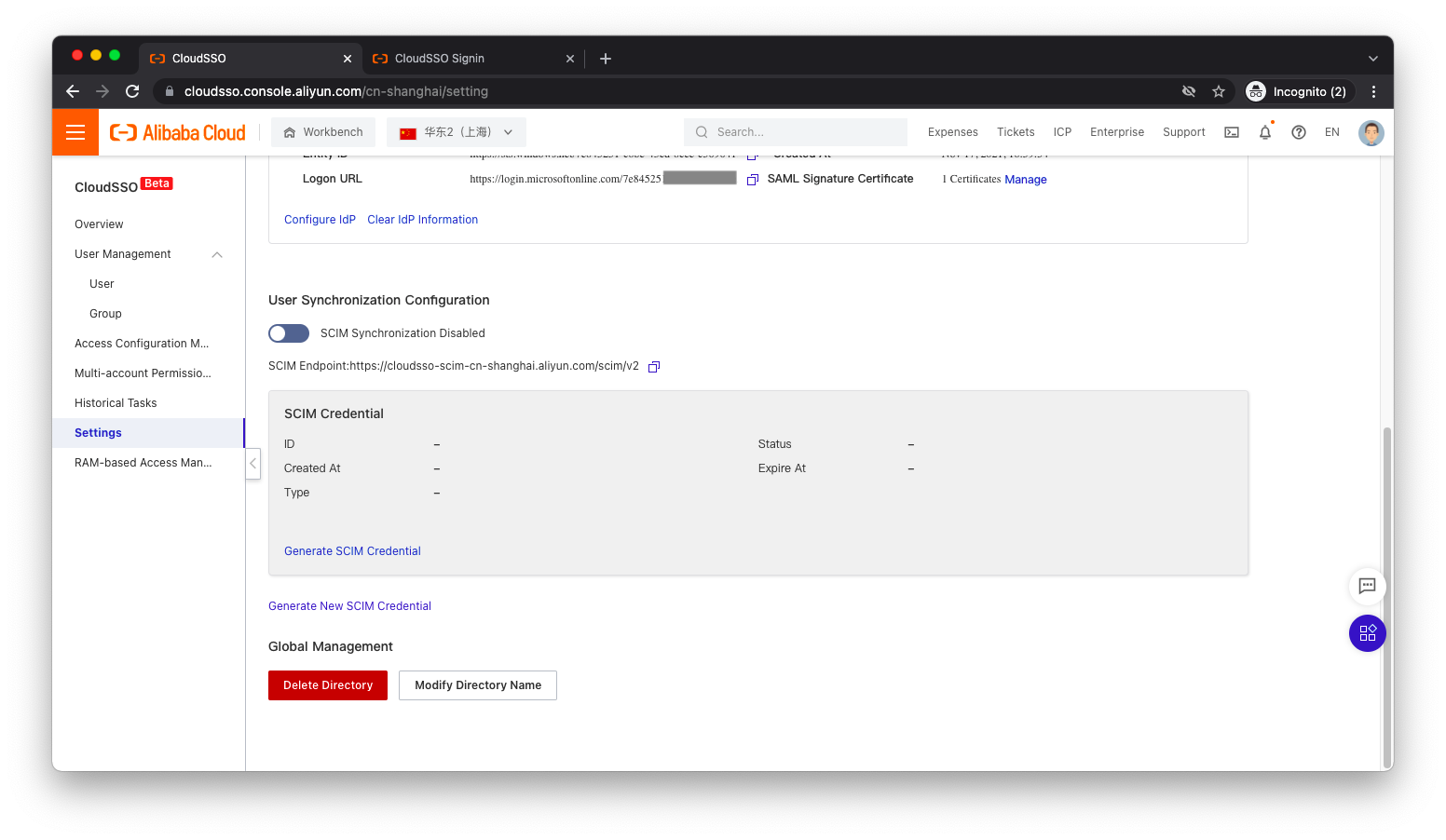
Task: Click the page vertical scrollbar
Action: [x=1386, y=596]
